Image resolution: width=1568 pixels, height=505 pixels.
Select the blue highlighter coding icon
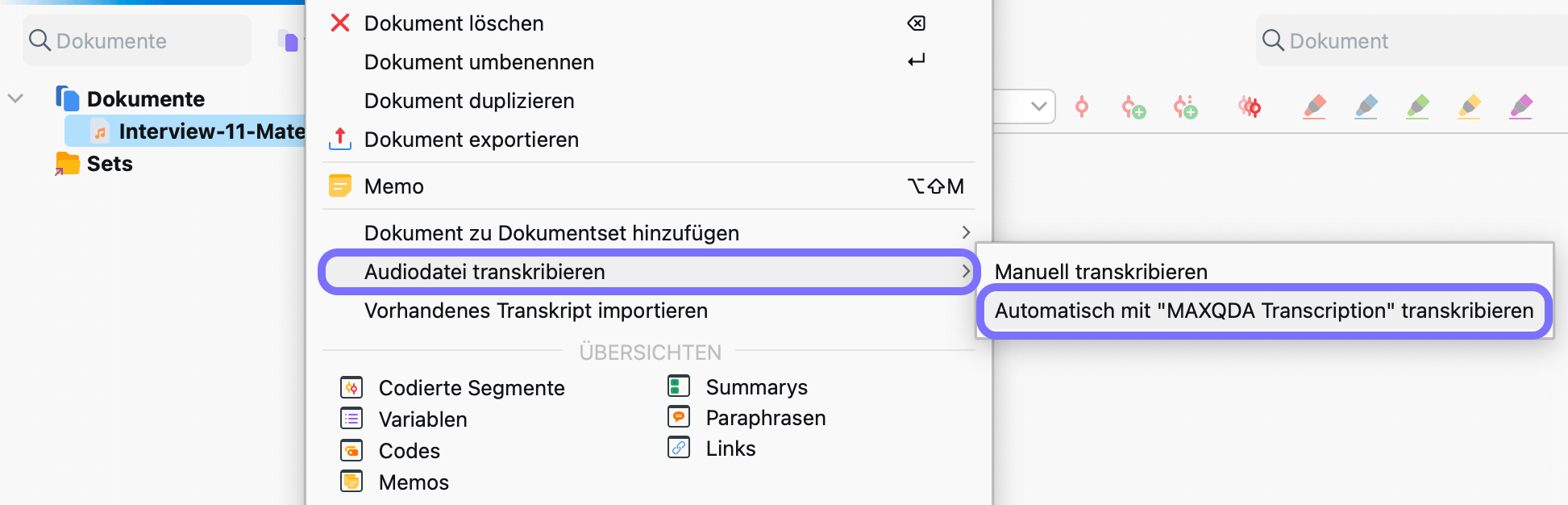1366,106
